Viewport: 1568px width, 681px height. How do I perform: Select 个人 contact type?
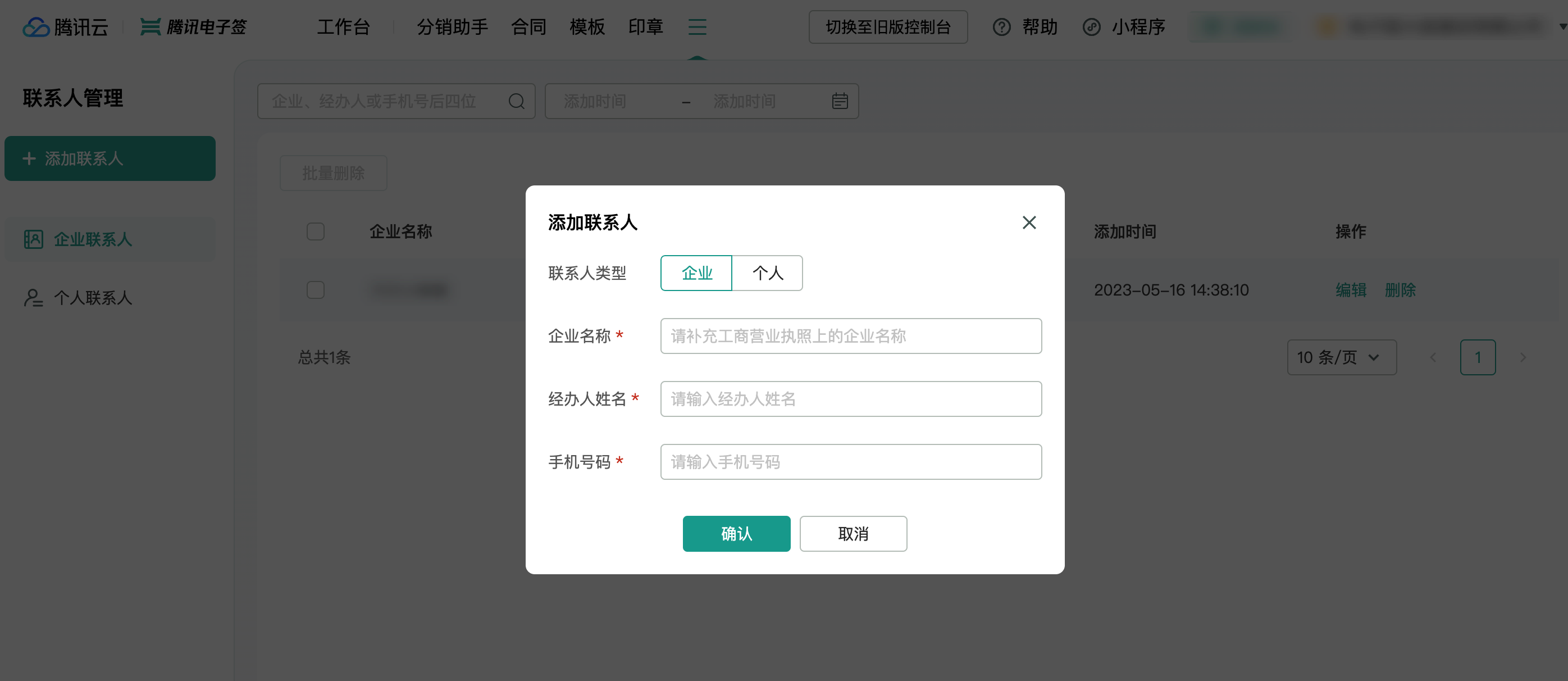coord(768,273)
